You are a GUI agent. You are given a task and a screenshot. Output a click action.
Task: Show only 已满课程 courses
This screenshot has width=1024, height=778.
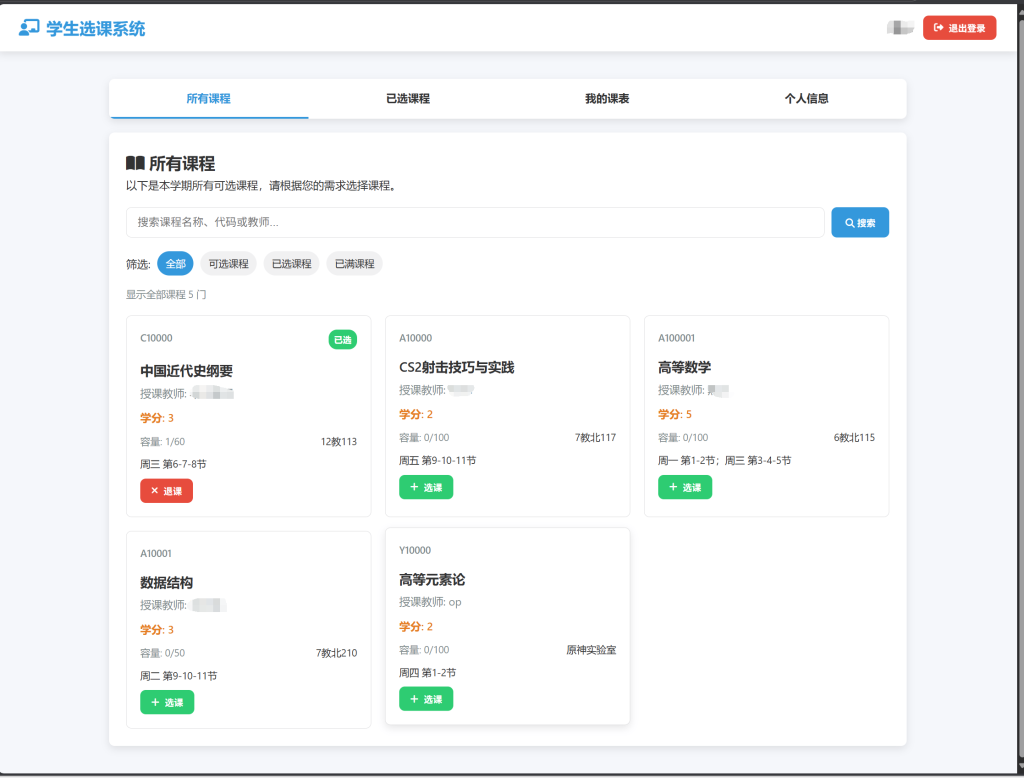pos(354,264)
